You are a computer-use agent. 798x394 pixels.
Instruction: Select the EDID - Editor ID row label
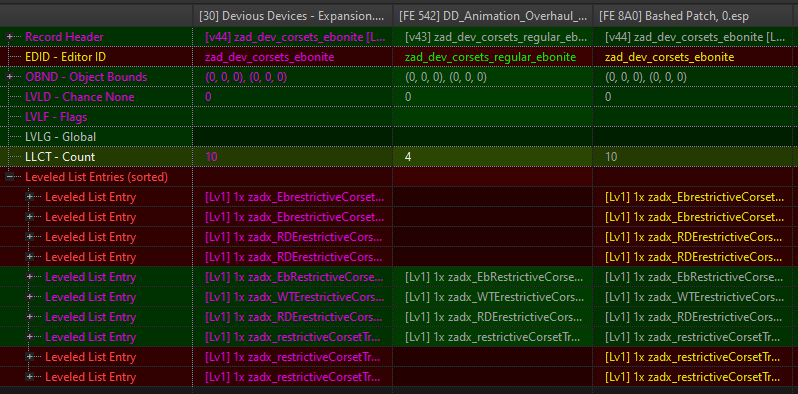pos(66,57)
